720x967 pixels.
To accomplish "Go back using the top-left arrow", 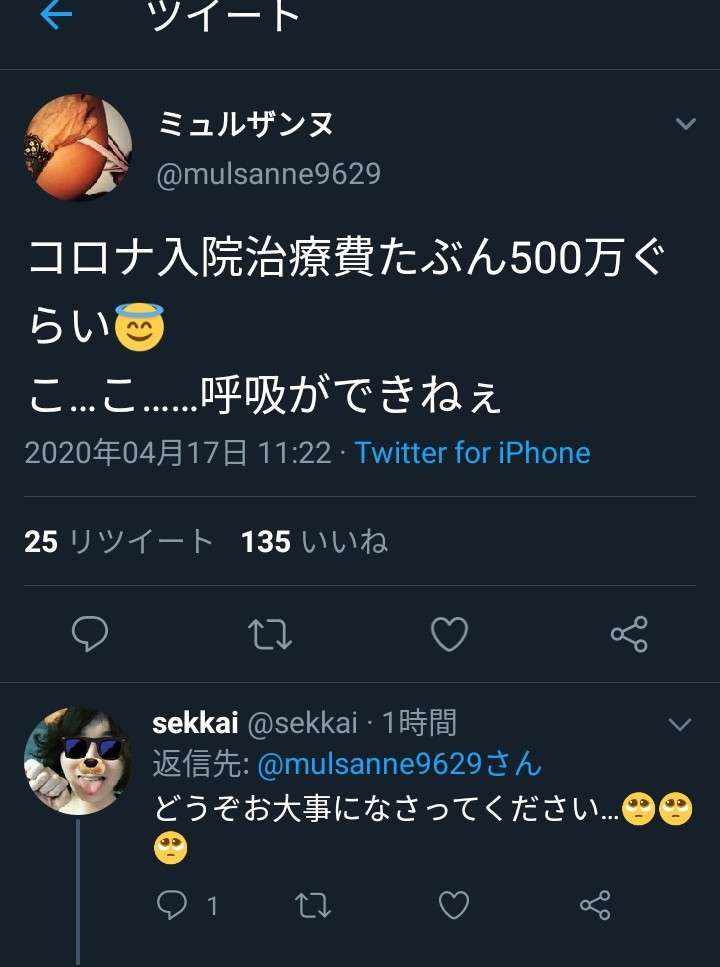I will click(x=56, y=15).
